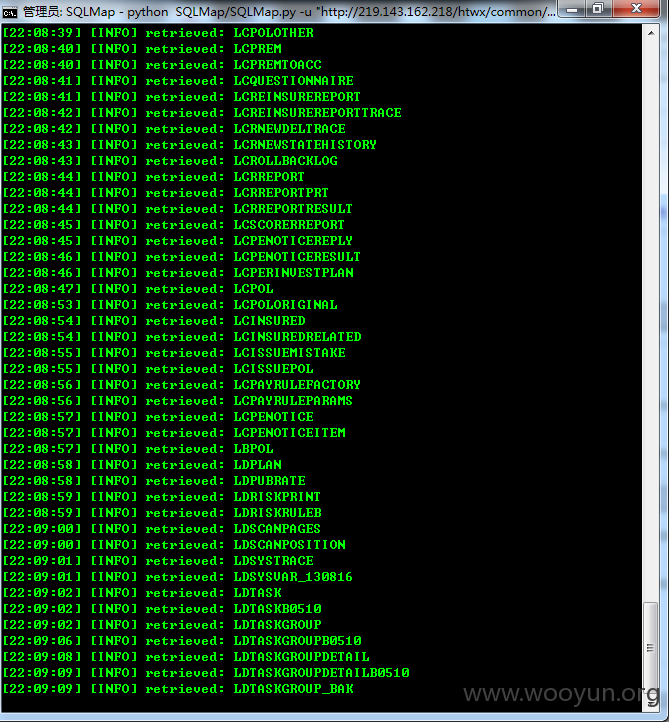The width and height of the screenshot is (669, 722).
Task: Select the line LCPENOTICERESULT
Action: 182,257
